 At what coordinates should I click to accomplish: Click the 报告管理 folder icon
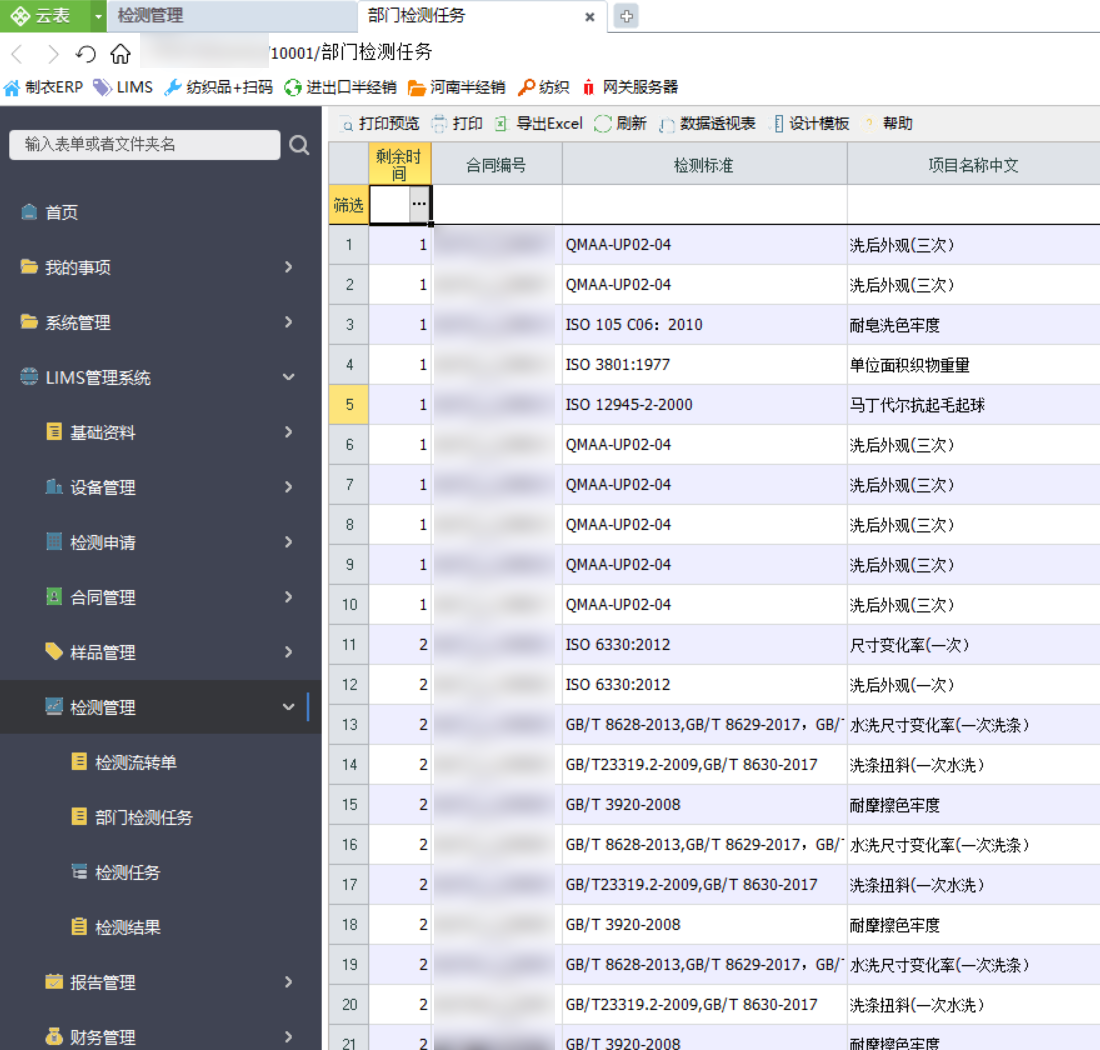tap(53, 981)
